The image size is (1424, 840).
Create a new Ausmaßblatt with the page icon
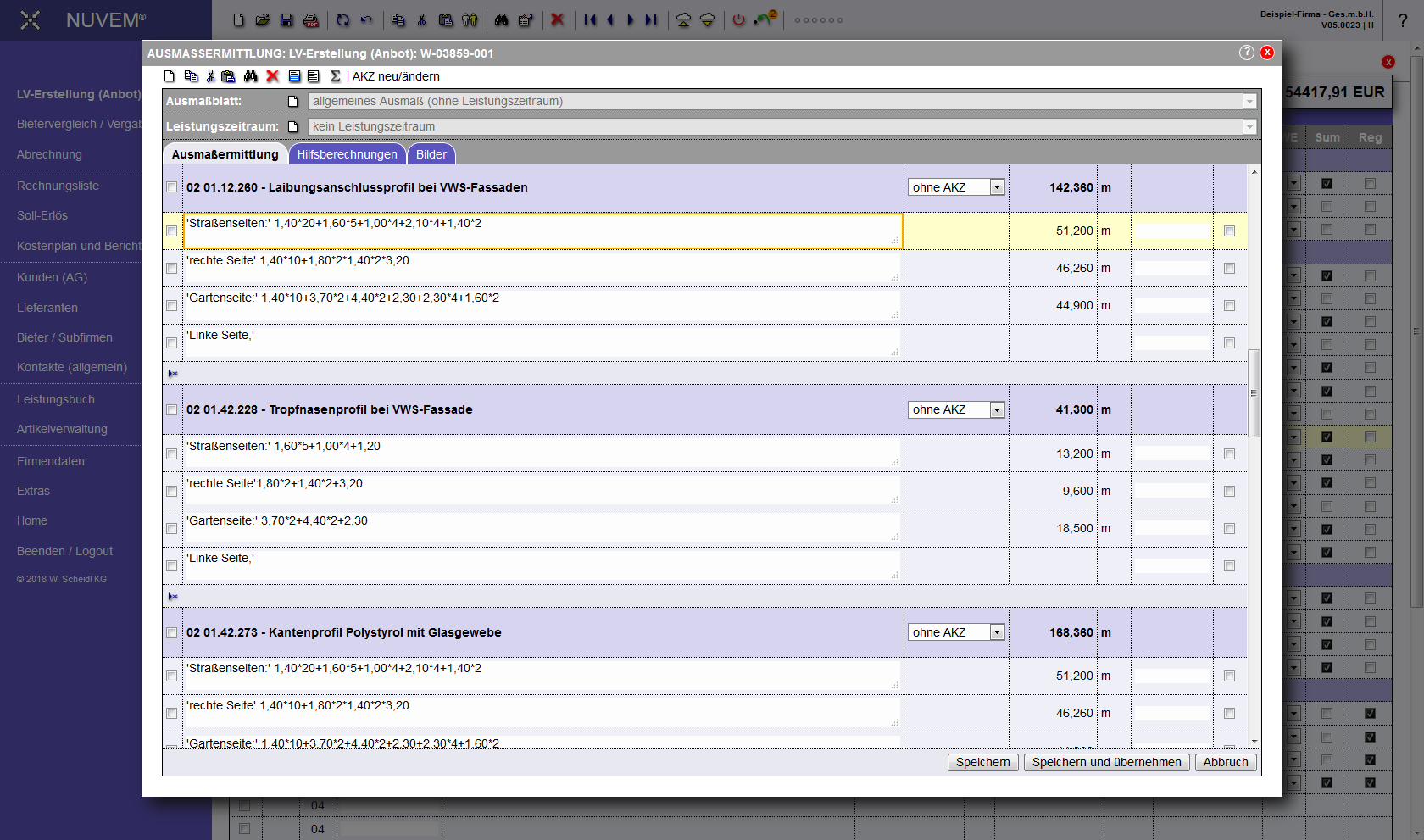tap(293, 102)
